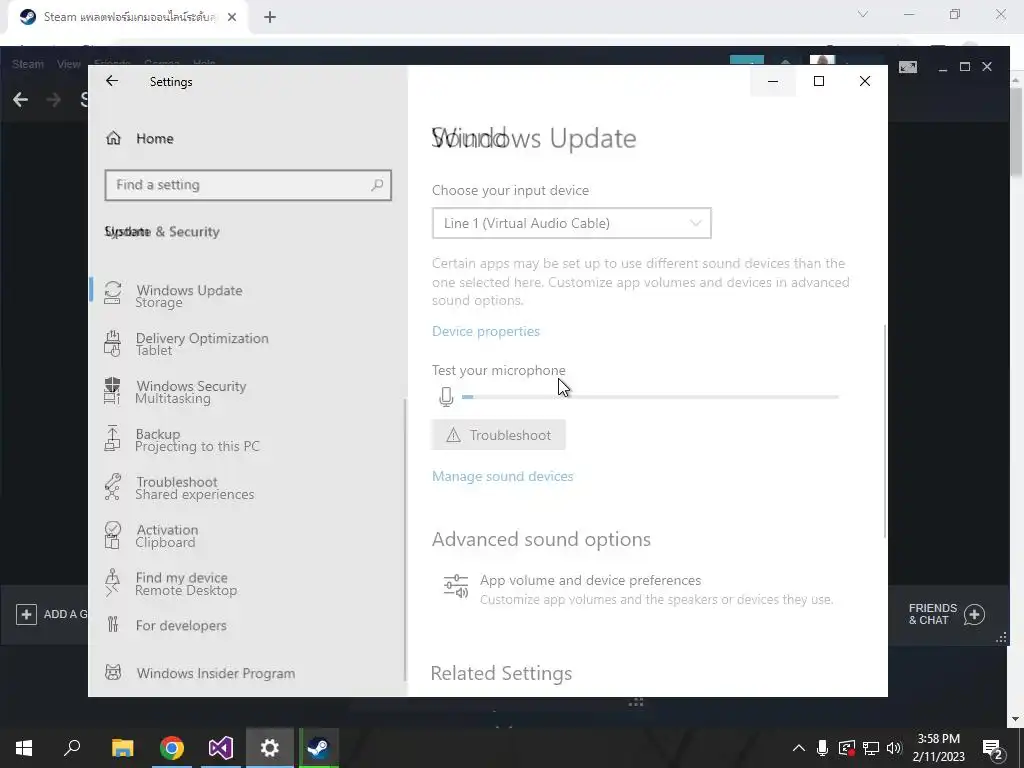1024x768 pixels.
Task: Click the microphone Troubleshoot button
Action: click(x=498, y=435)
